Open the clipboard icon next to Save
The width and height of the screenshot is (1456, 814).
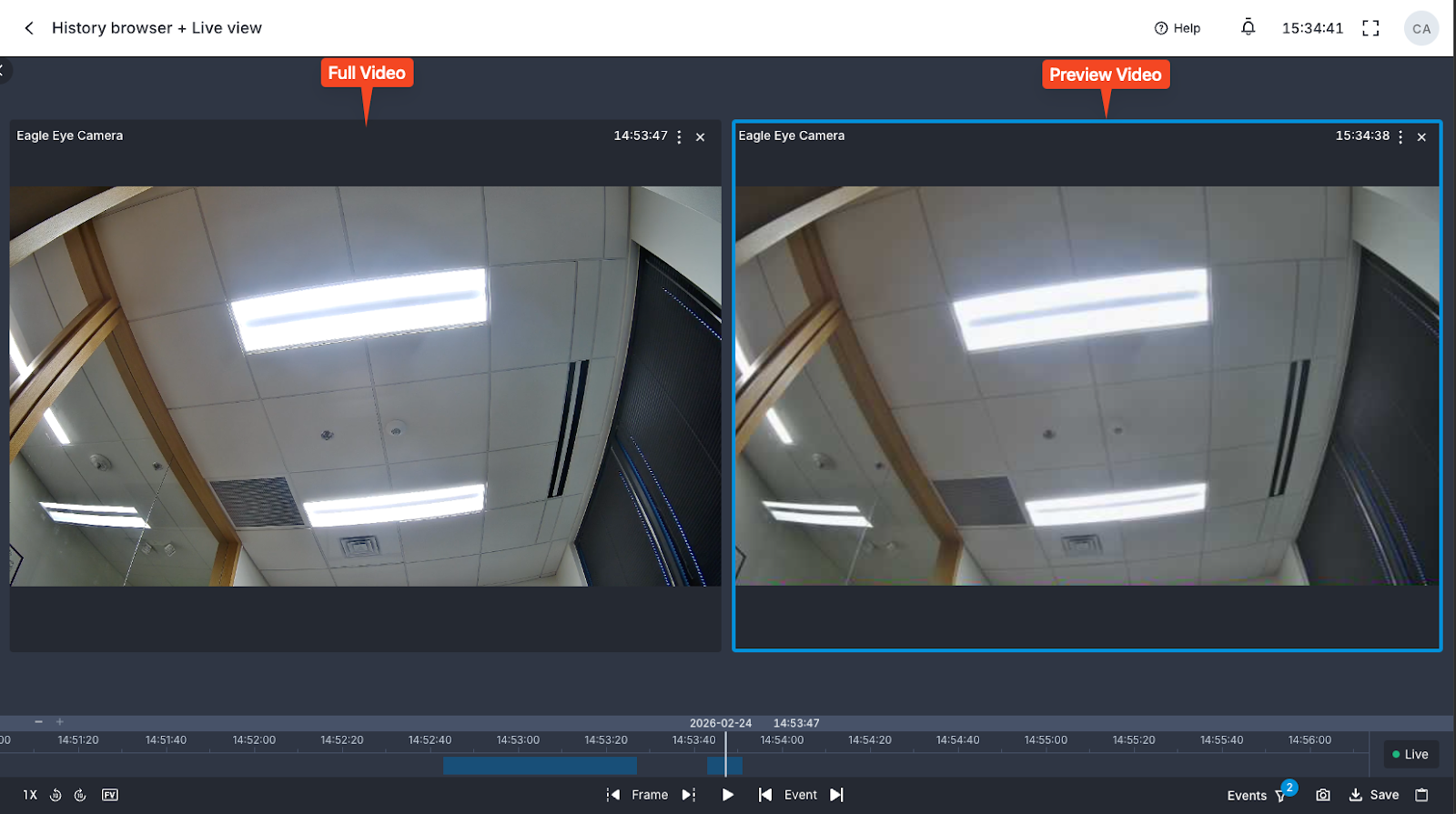coord(1421,795)
